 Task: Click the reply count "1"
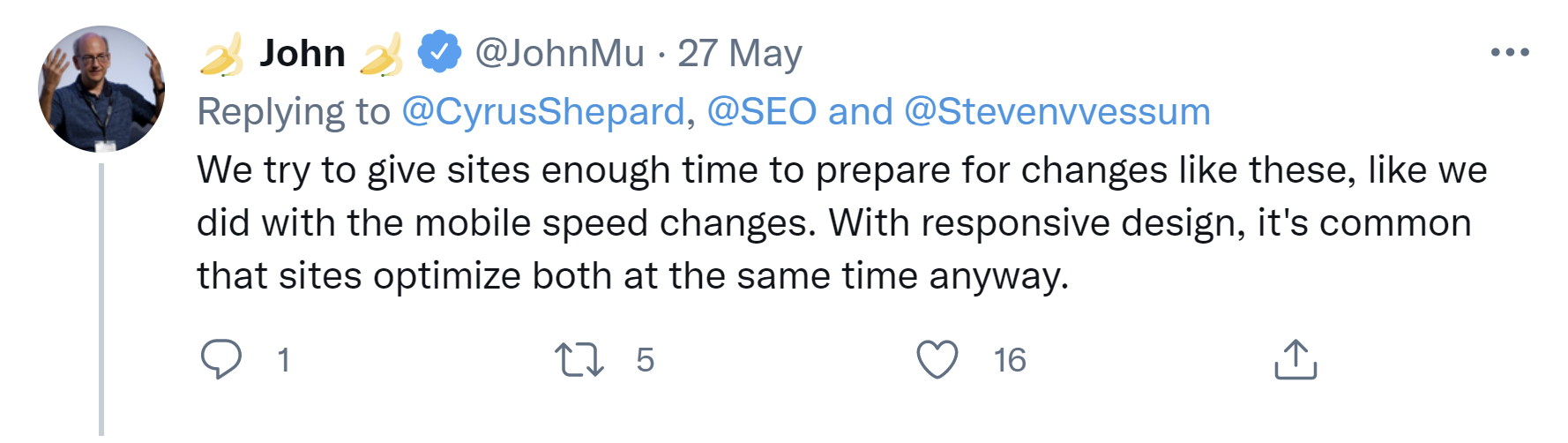click(x=283, y=360)
